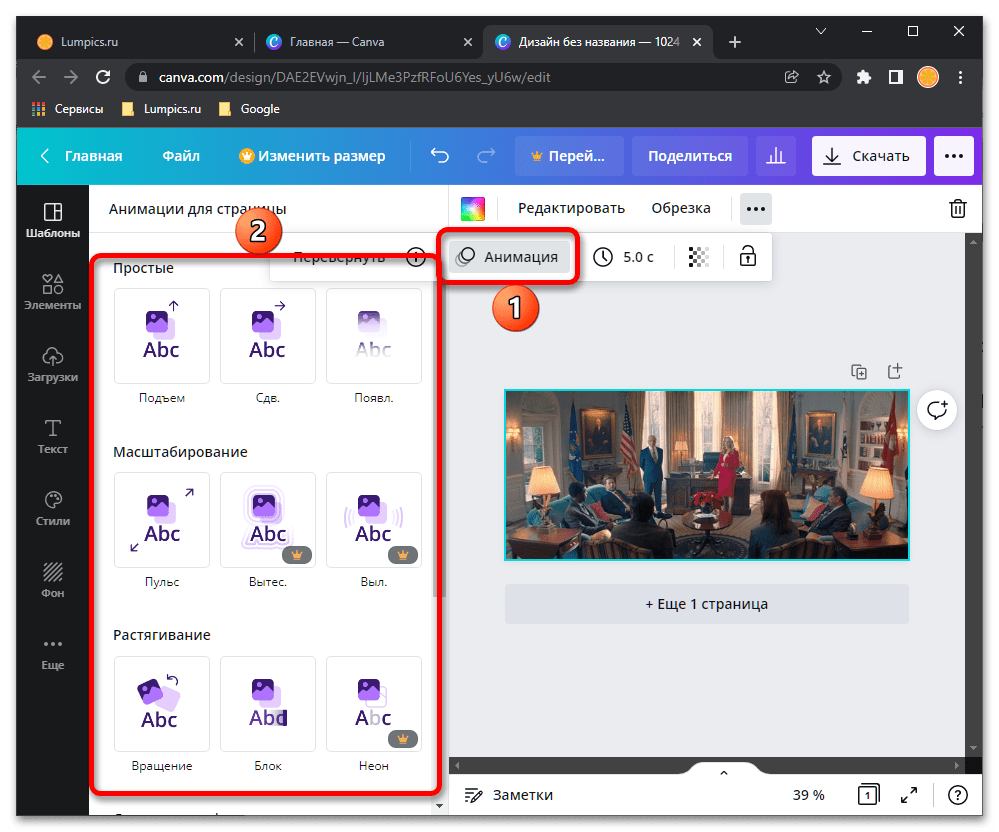Click the address bar URL

coord(354,77)
